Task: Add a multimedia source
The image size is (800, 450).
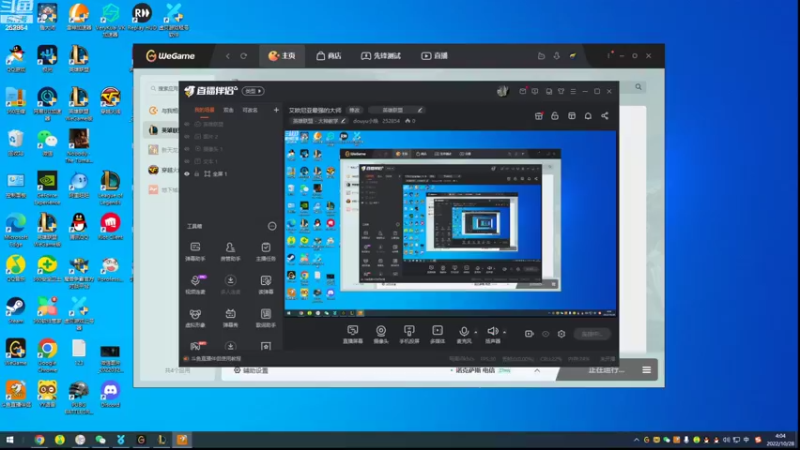Action: (x=437, y=334)
